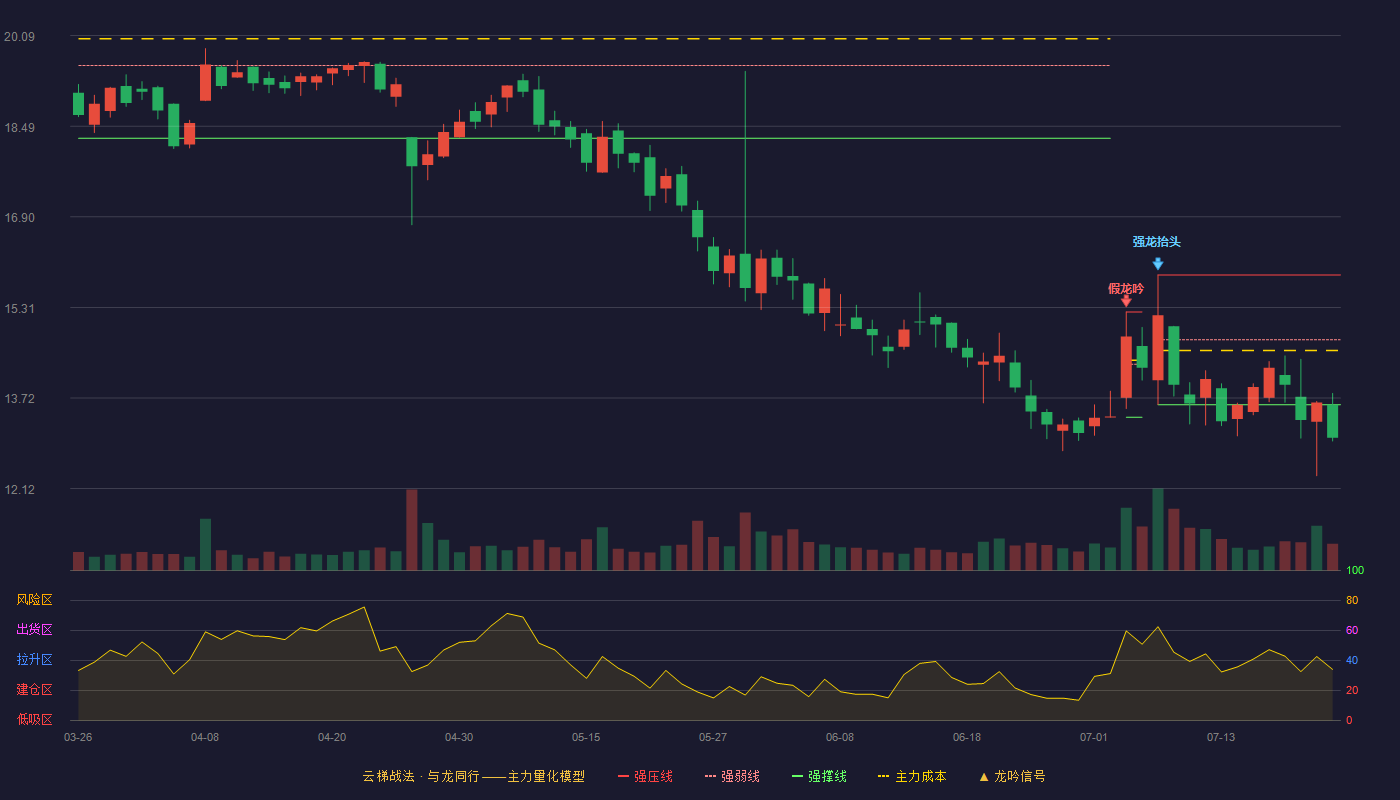Screen dimensions: 1400x800
Task: Click the 03-26 date label
Action: coord(78,737)
